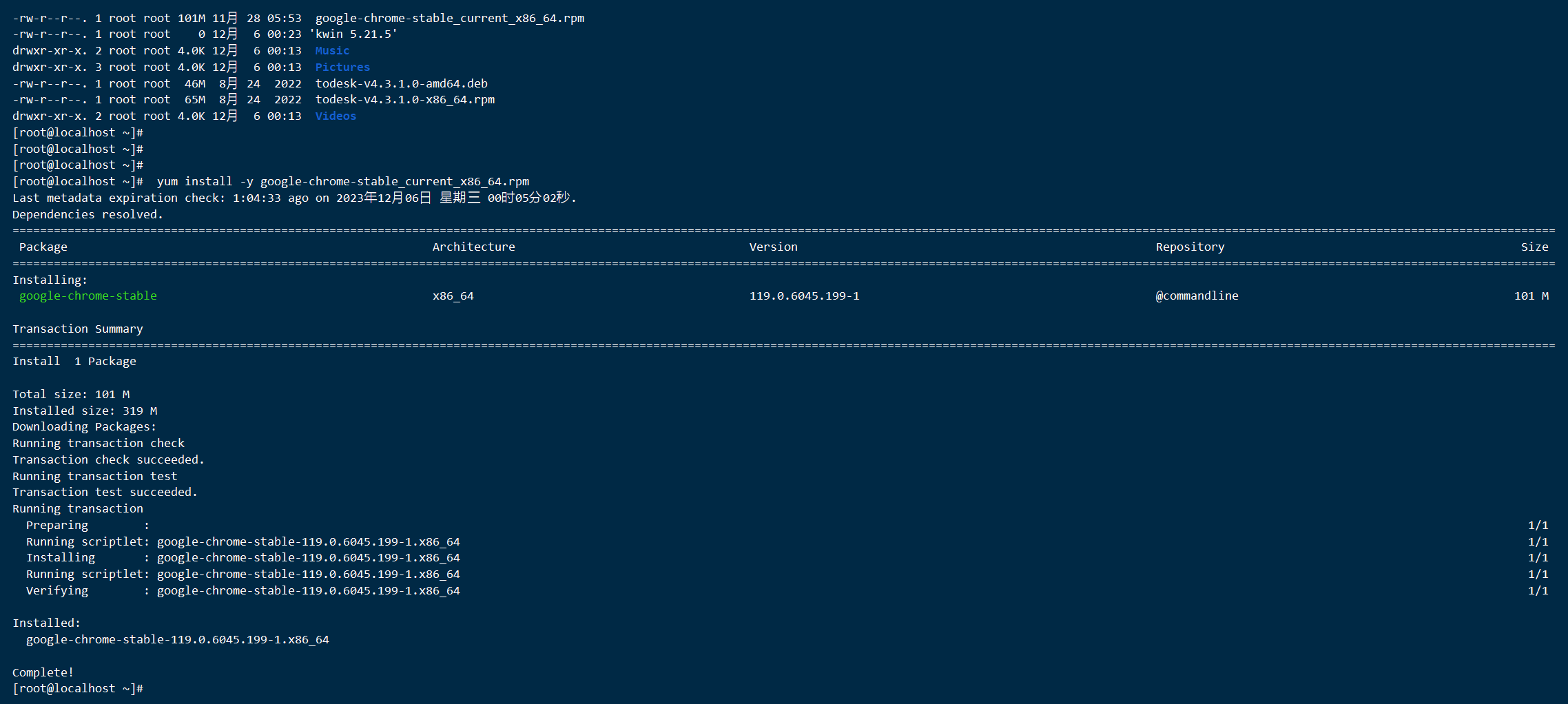
Task: Click the 1/1 counter on the Preparing row
Action: tap(1538, 526)
